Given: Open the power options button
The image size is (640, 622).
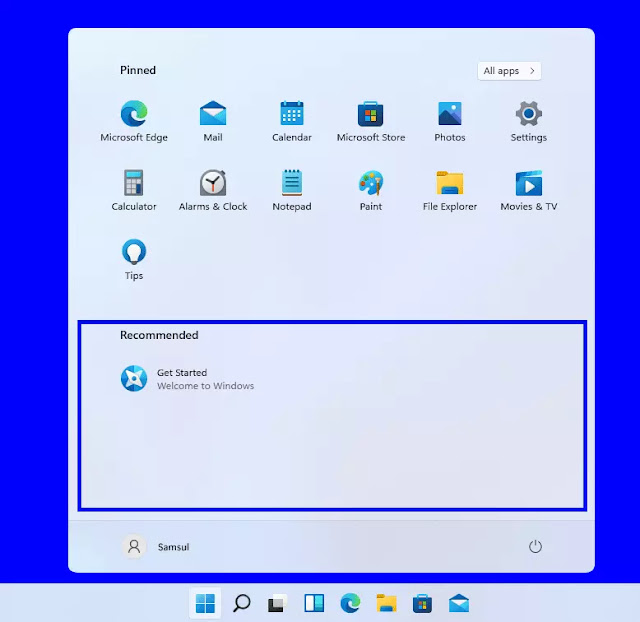Looking at the screenshot, I should click(x=535, y=546).
